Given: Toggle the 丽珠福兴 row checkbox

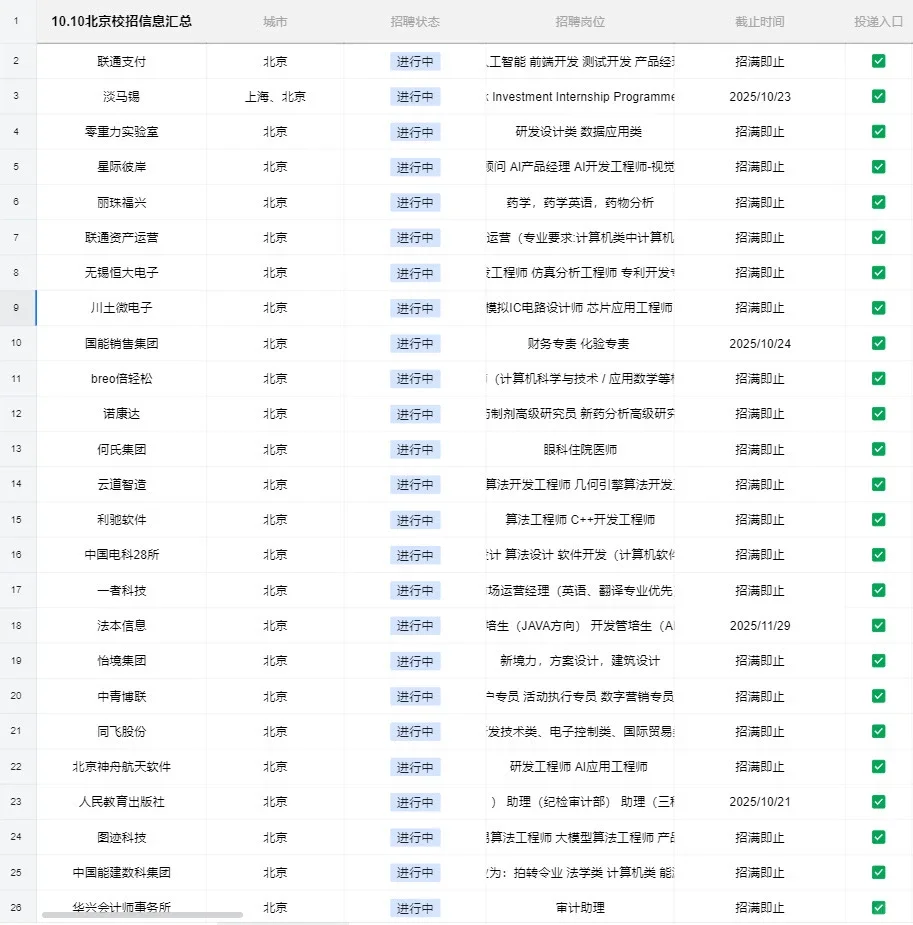Looking at the screenshot, I should coord(878,202).
